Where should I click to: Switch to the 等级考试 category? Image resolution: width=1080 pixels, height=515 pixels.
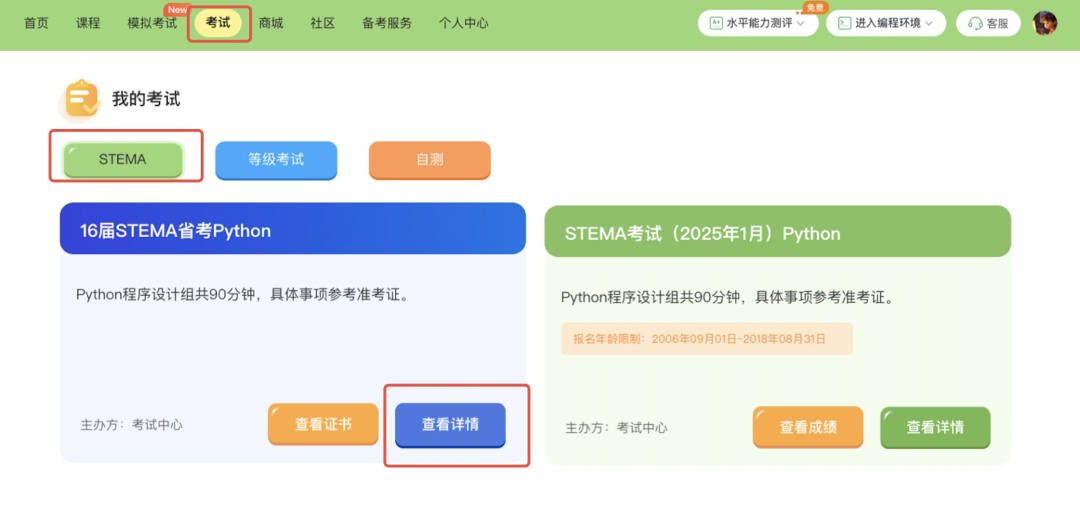tap(276, 160)
